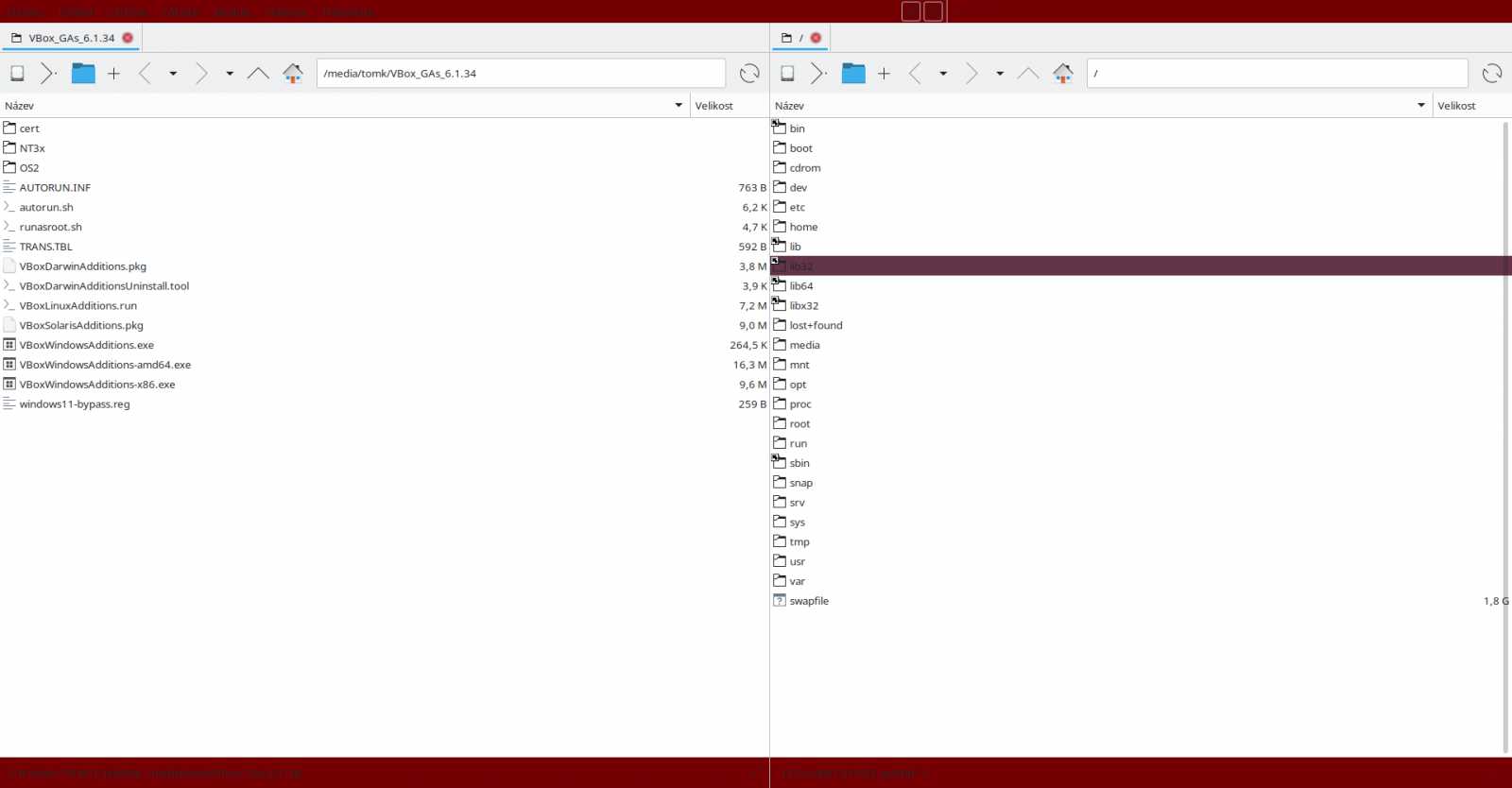Viewport: 1512px width, 788px height.
Task: Go forward in the left pane
Action: click(201, 73)
